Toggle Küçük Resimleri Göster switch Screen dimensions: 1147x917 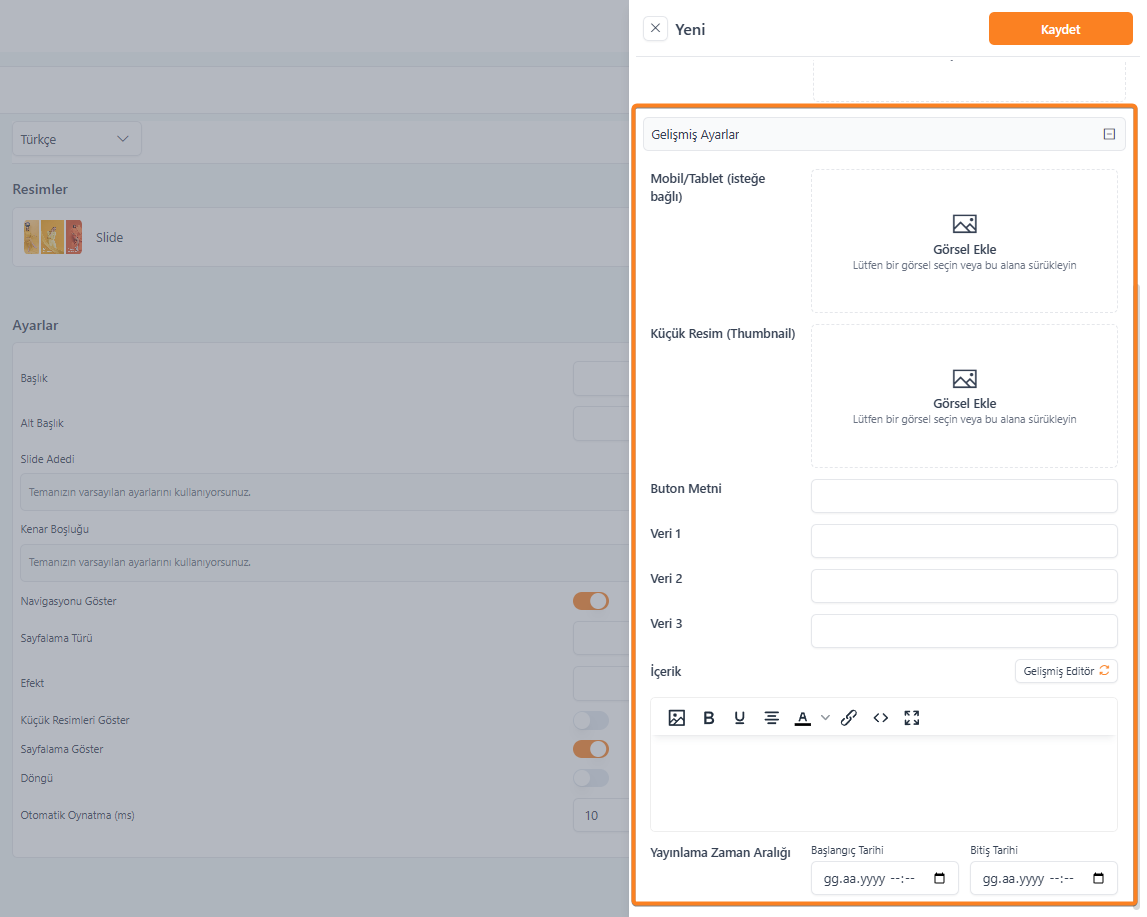pos(591,720)
